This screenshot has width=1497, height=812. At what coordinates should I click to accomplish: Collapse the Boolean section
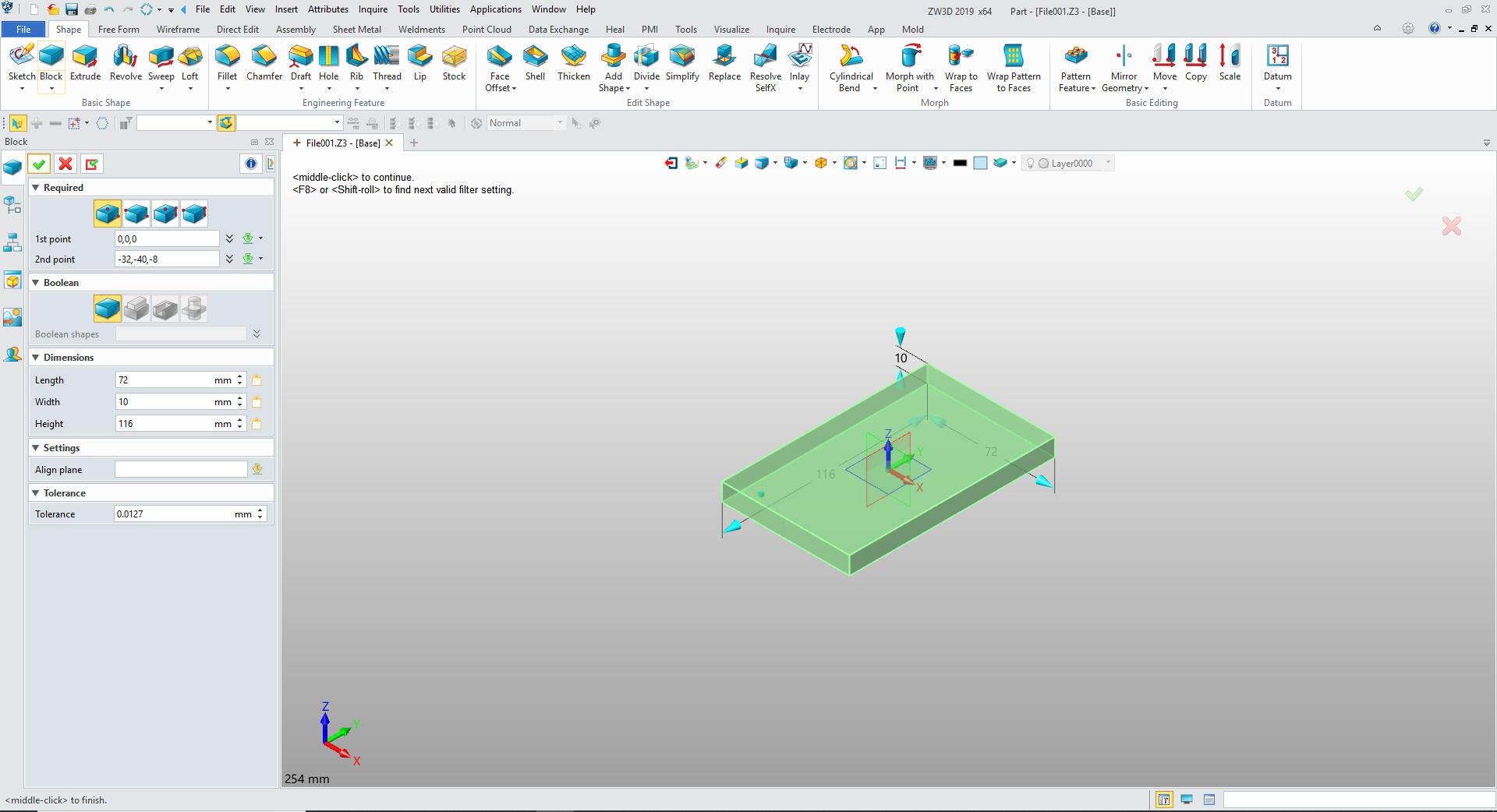pos(35,283)
